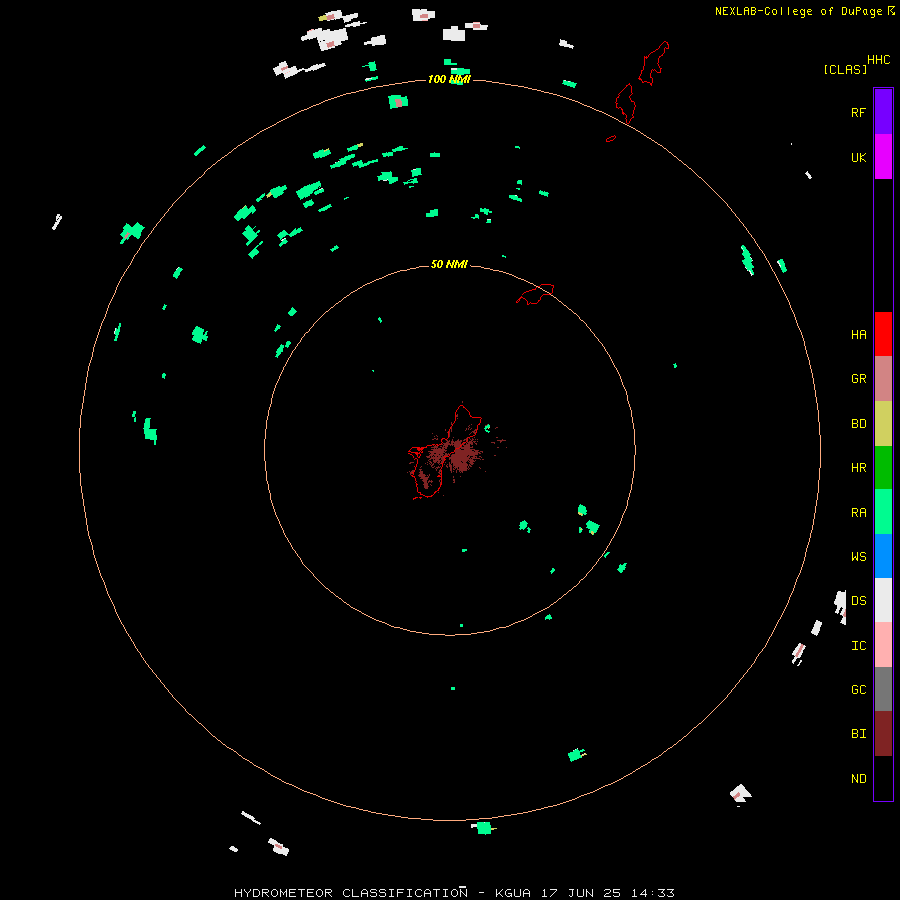
Task: Click the KGUA station identifier
Action: pos(512,893)
